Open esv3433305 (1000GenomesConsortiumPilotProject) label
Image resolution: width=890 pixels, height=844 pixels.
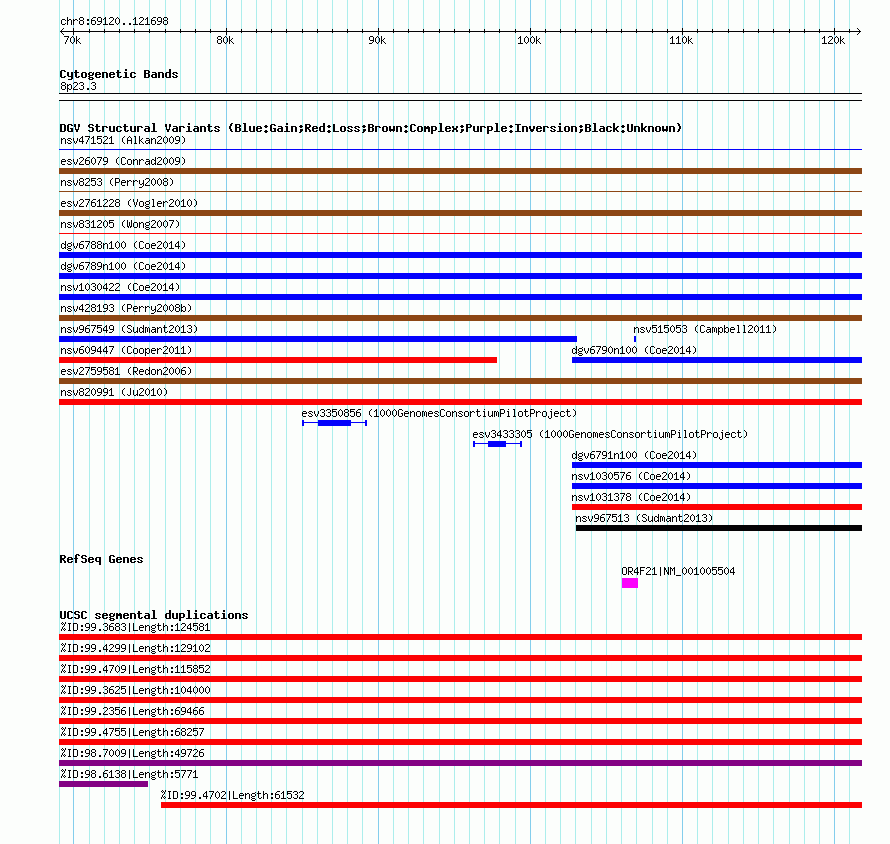[x=610, y=434]
